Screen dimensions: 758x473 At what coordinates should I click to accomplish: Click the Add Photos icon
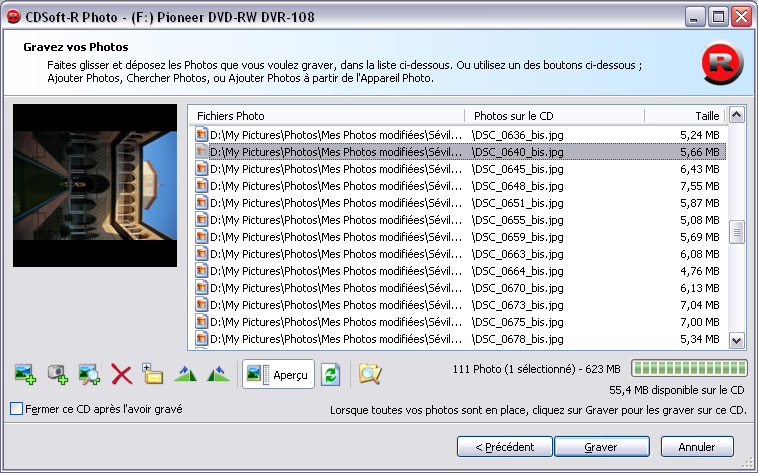[25, 374]
